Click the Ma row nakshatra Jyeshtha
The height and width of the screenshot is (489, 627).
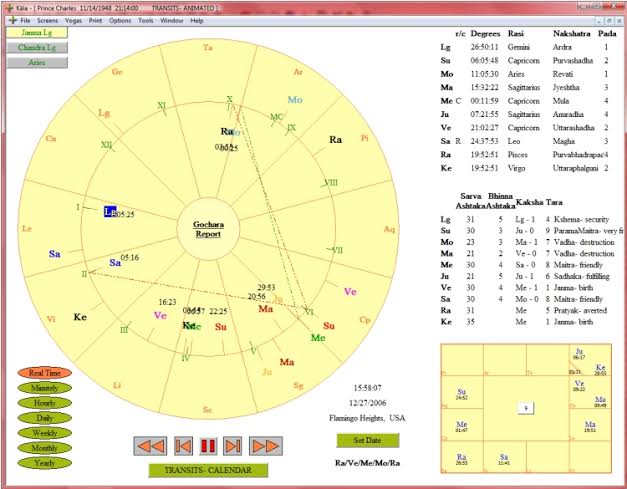click(x=566, y=88)
